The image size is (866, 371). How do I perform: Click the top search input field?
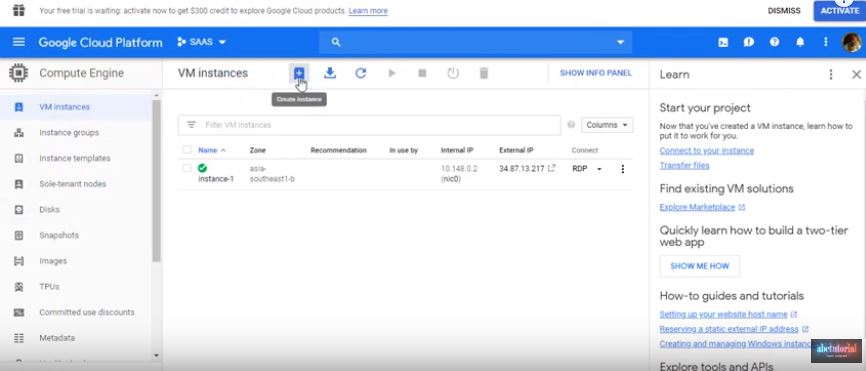(x=475, y=43)
